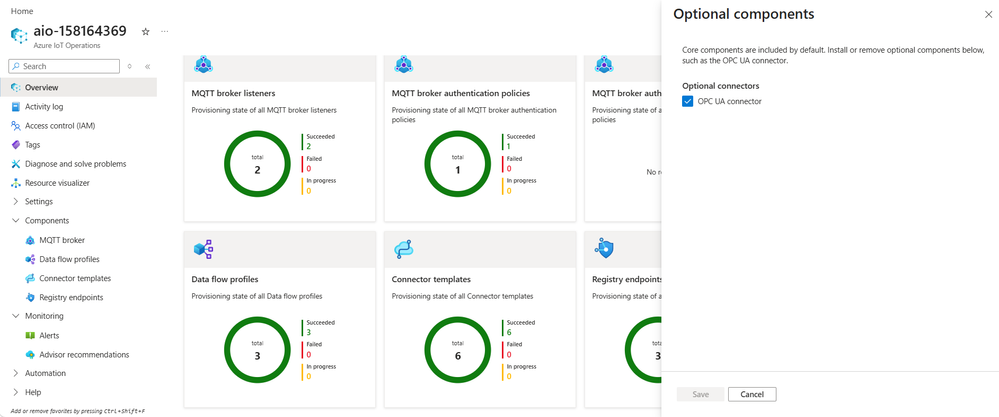Click the Registry endpoints sidebar icon
This screenshot has width=999, height=417.
30,297
